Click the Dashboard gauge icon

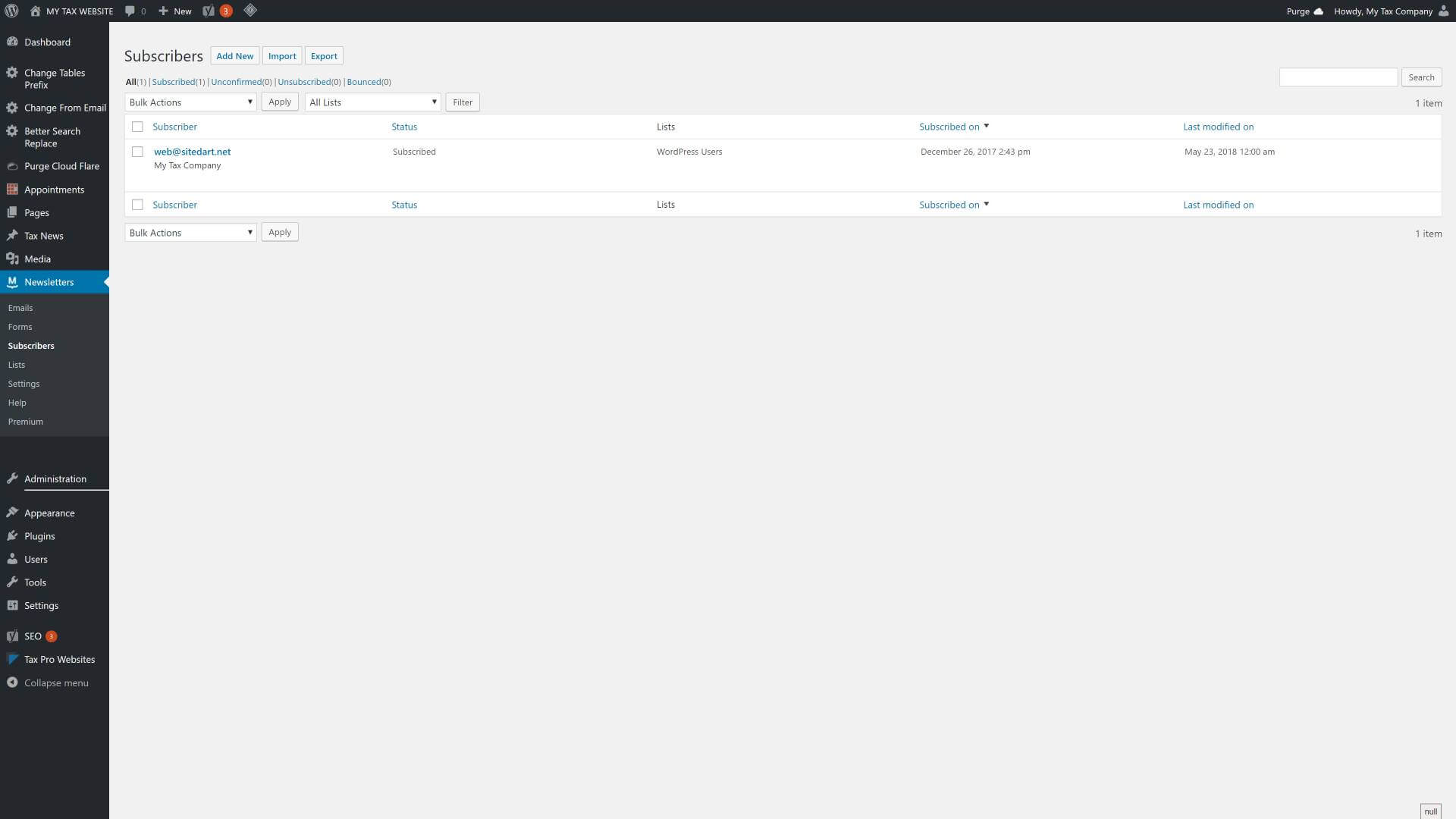(x=12, y=42)
